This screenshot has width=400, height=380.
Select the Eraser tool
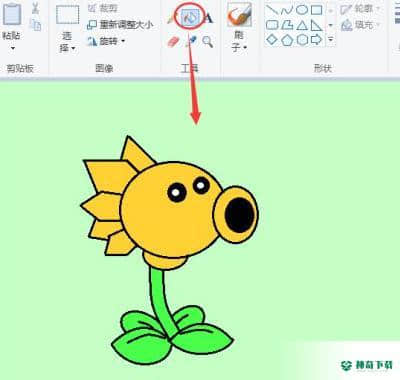[x=173, y=42]
